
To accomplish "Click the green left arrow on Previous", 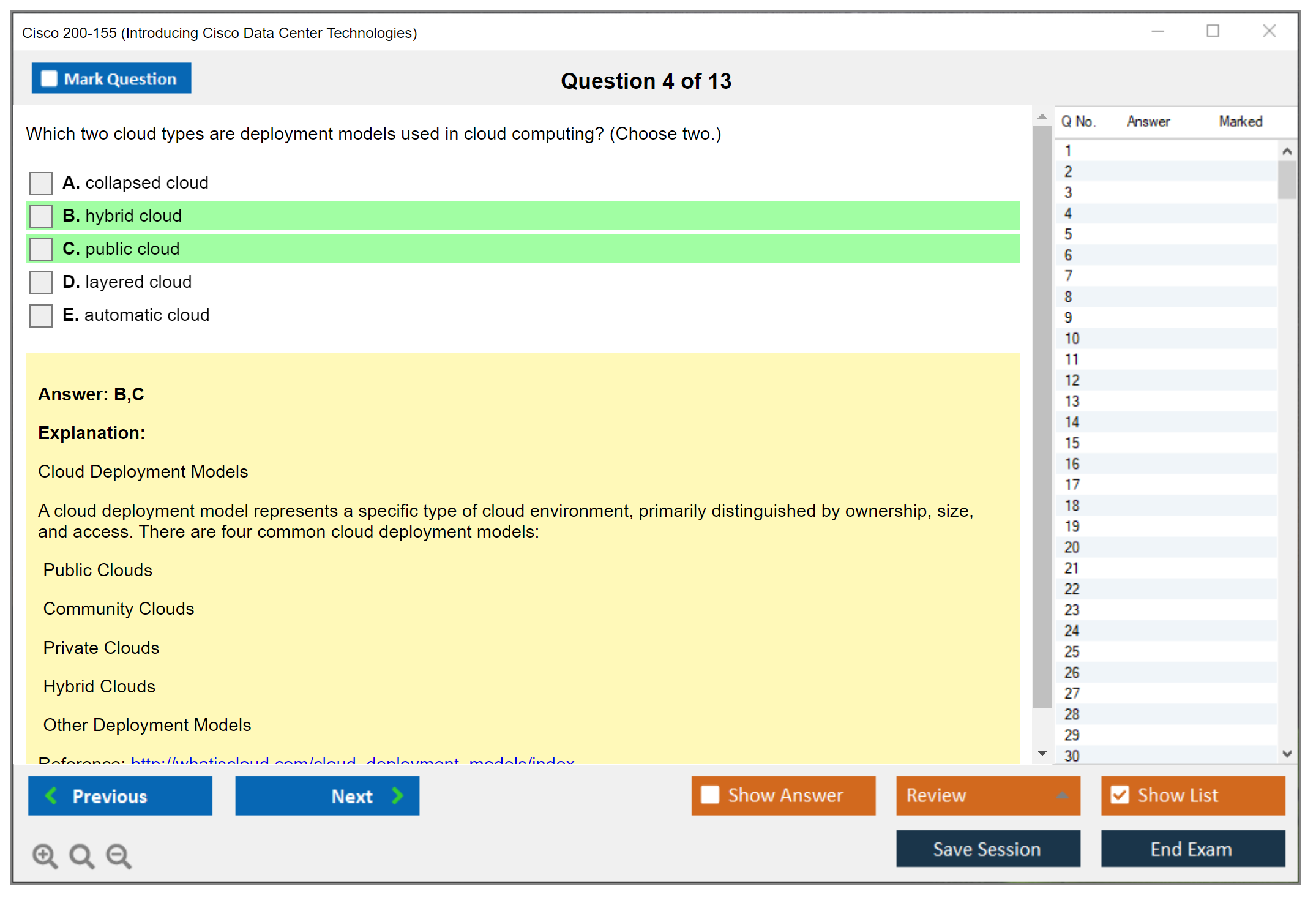I will [x=51, y=795].
